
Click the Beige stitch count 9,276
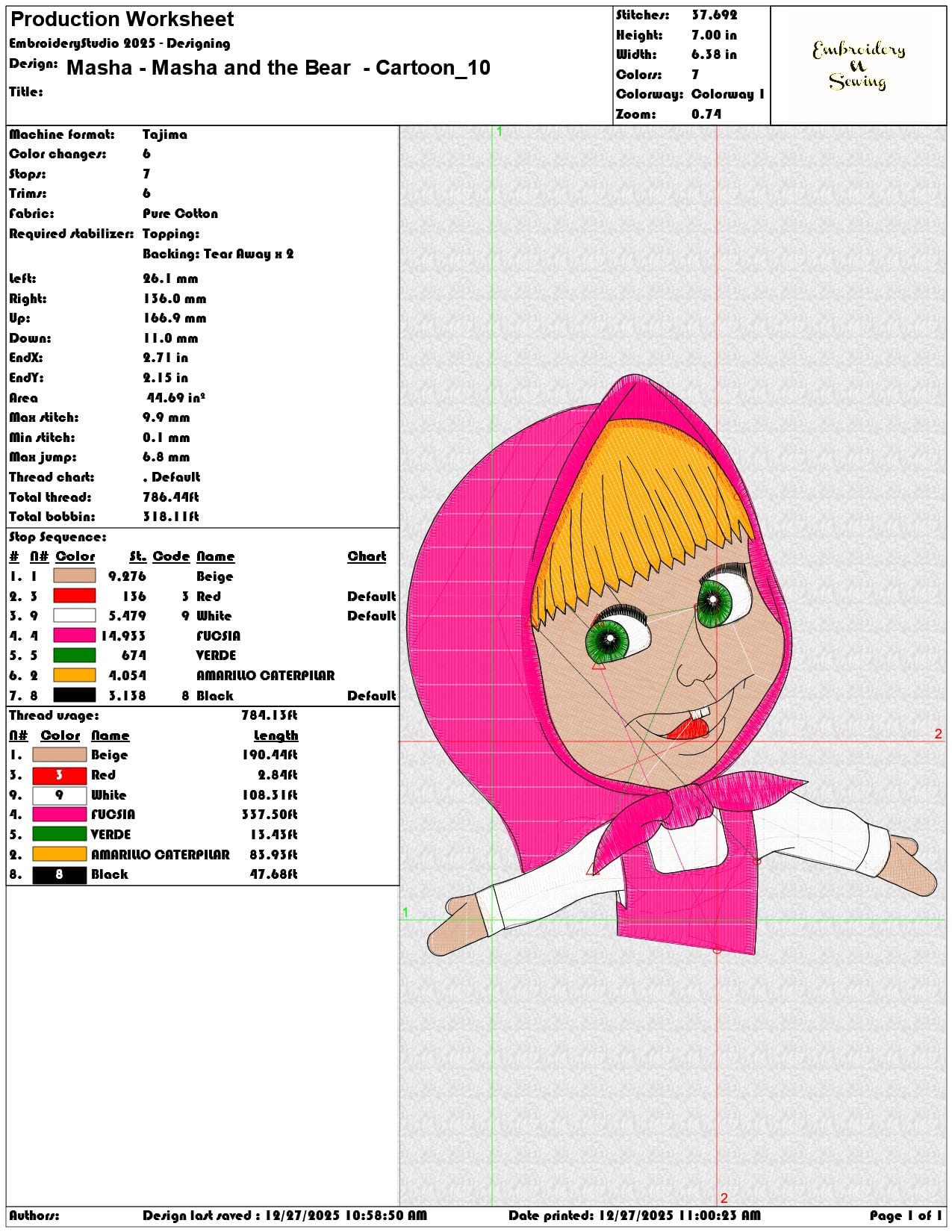(x=128, y=576)
